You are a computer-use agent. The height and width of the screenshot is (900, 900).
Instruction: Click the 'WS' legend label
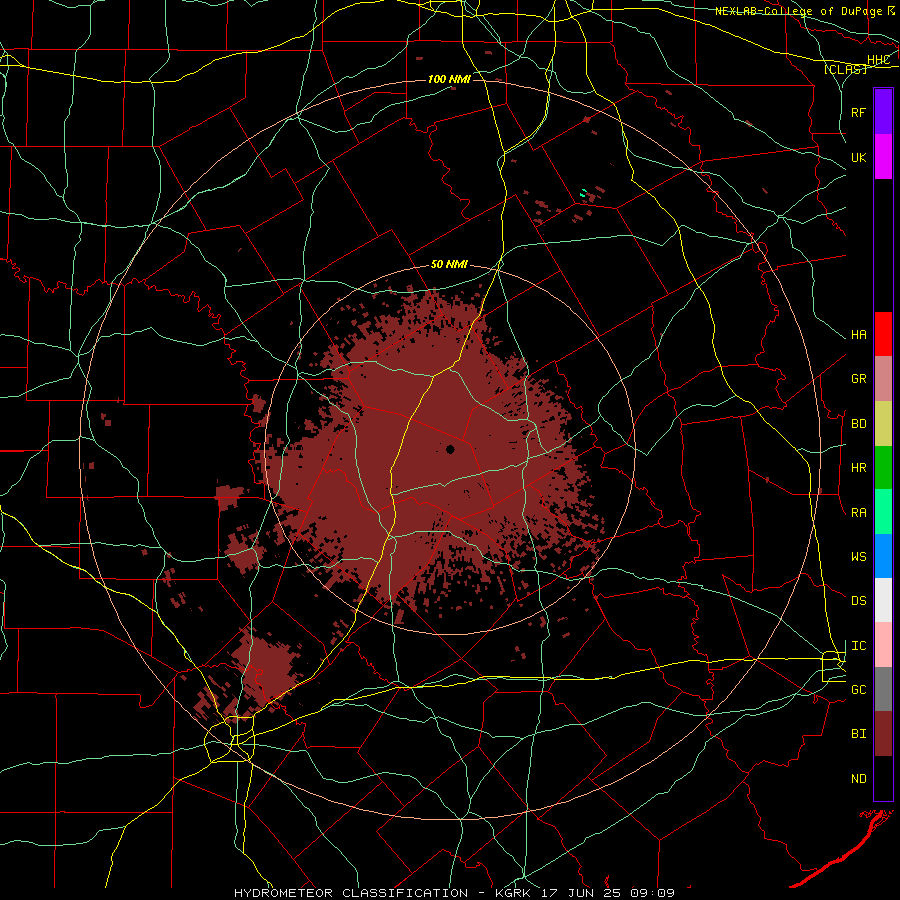point(859,556)
